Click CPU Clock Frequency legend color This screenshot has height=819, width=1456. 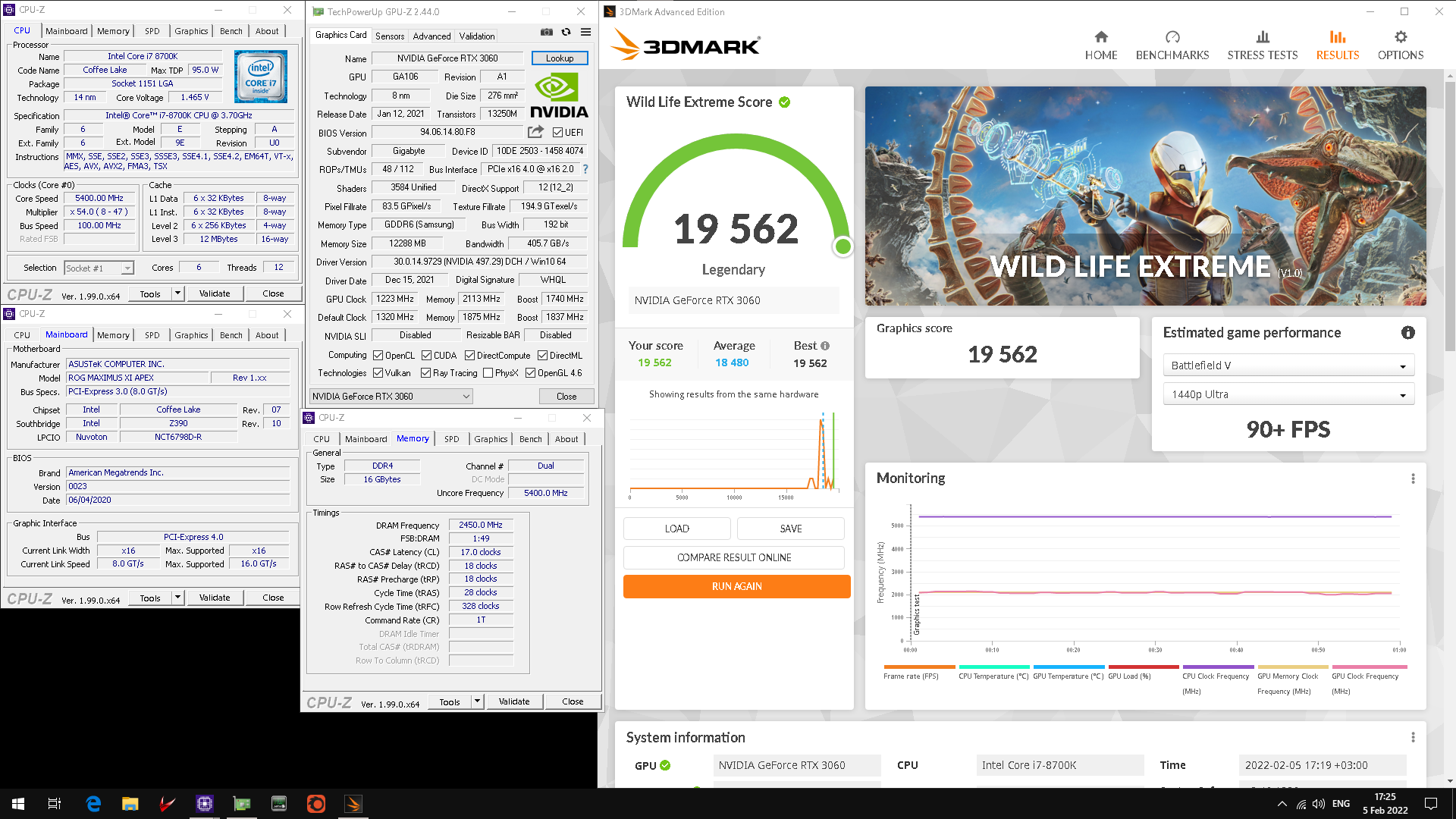tap(1218, 667)
